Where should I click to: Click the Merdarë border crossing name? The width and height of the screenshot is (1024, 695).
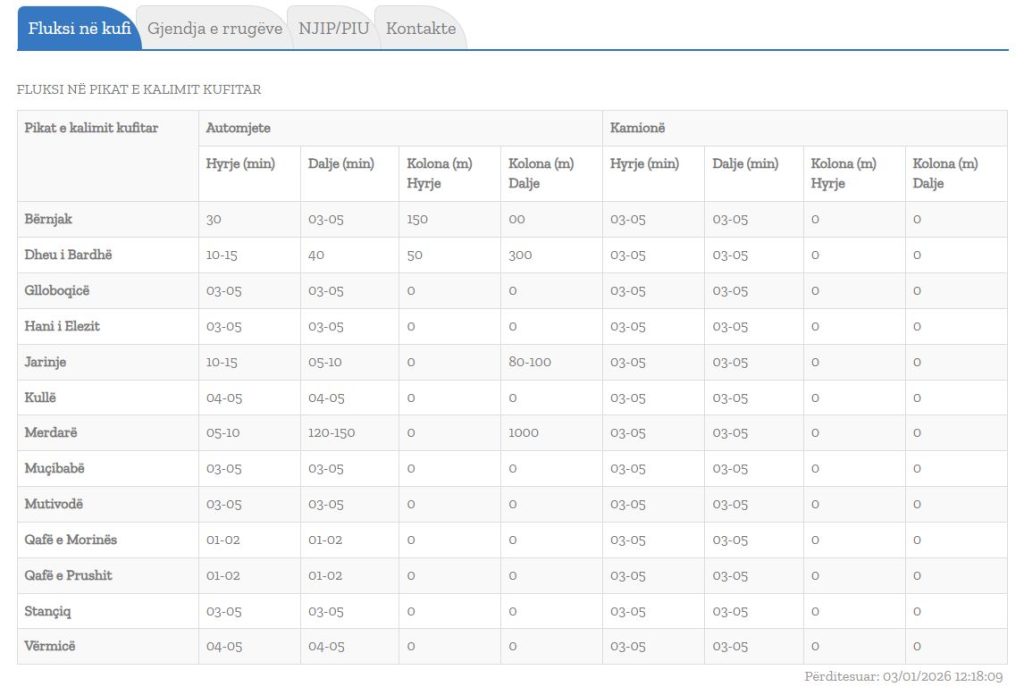[x=50, y=433]
